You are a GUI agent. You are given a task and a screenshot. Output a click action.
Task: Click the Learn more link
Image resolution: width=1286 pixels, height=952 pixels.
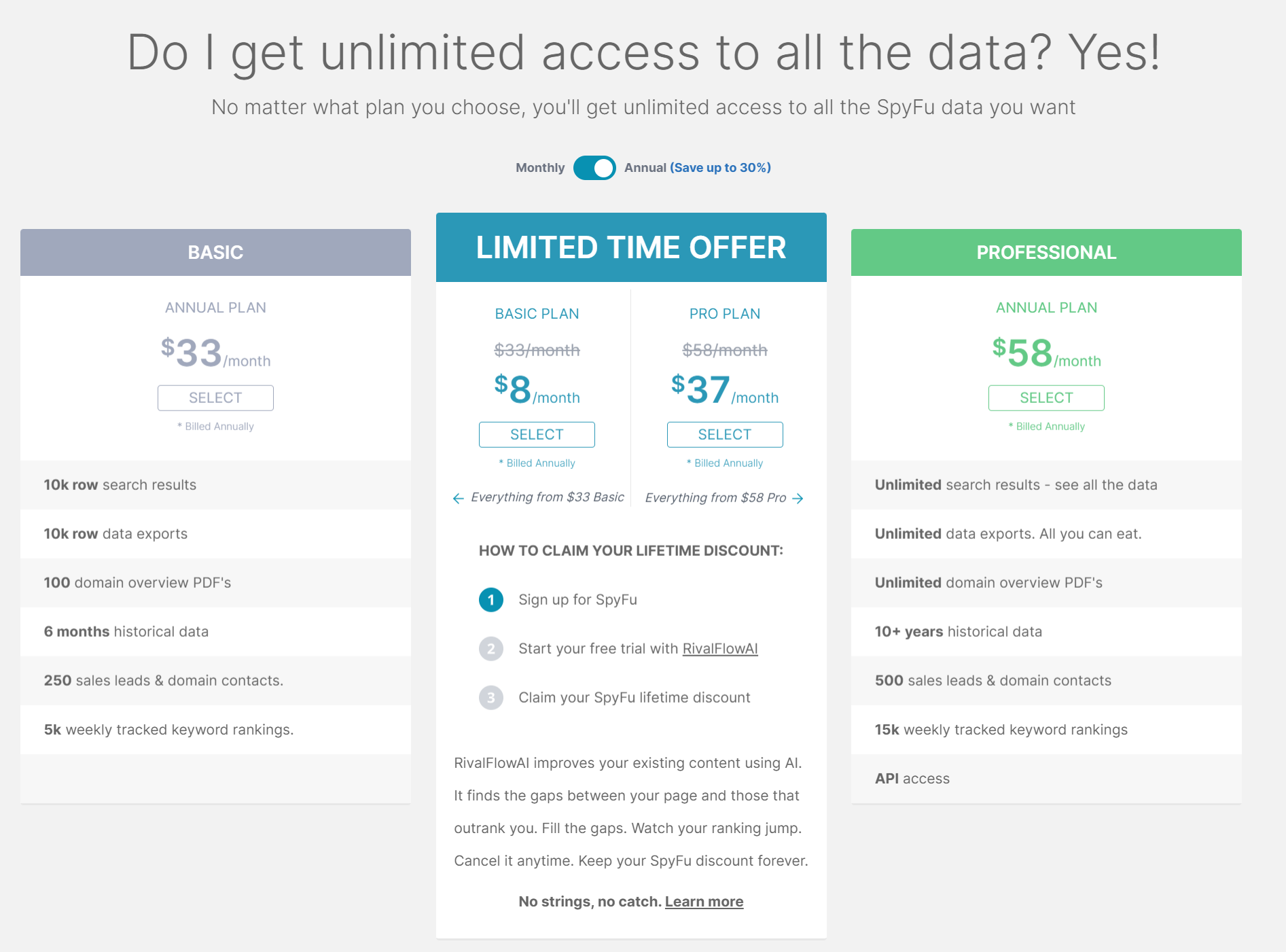704,902
